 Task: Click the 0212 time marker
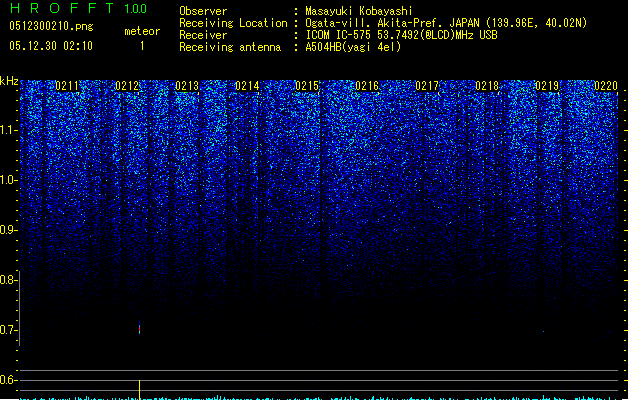click(x=127, y=86)
